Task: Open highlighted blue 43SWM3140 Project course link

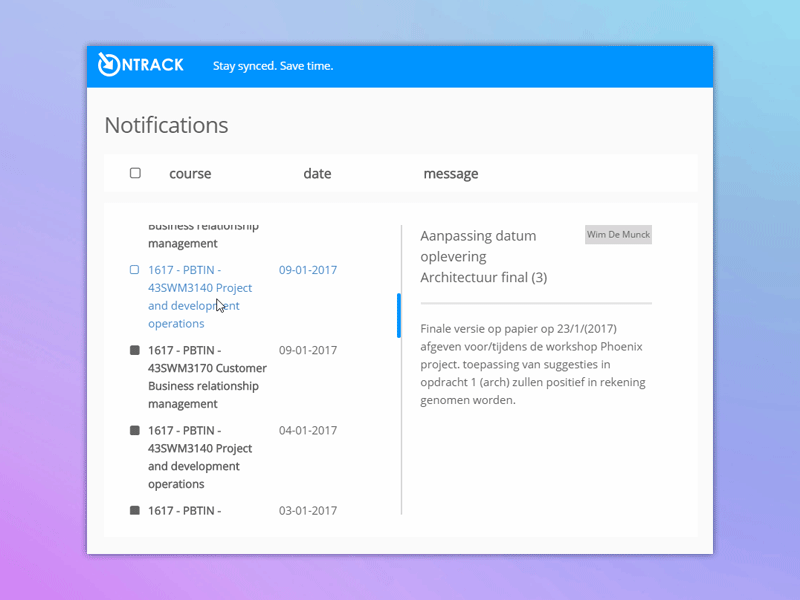Action: click(200, 296)
